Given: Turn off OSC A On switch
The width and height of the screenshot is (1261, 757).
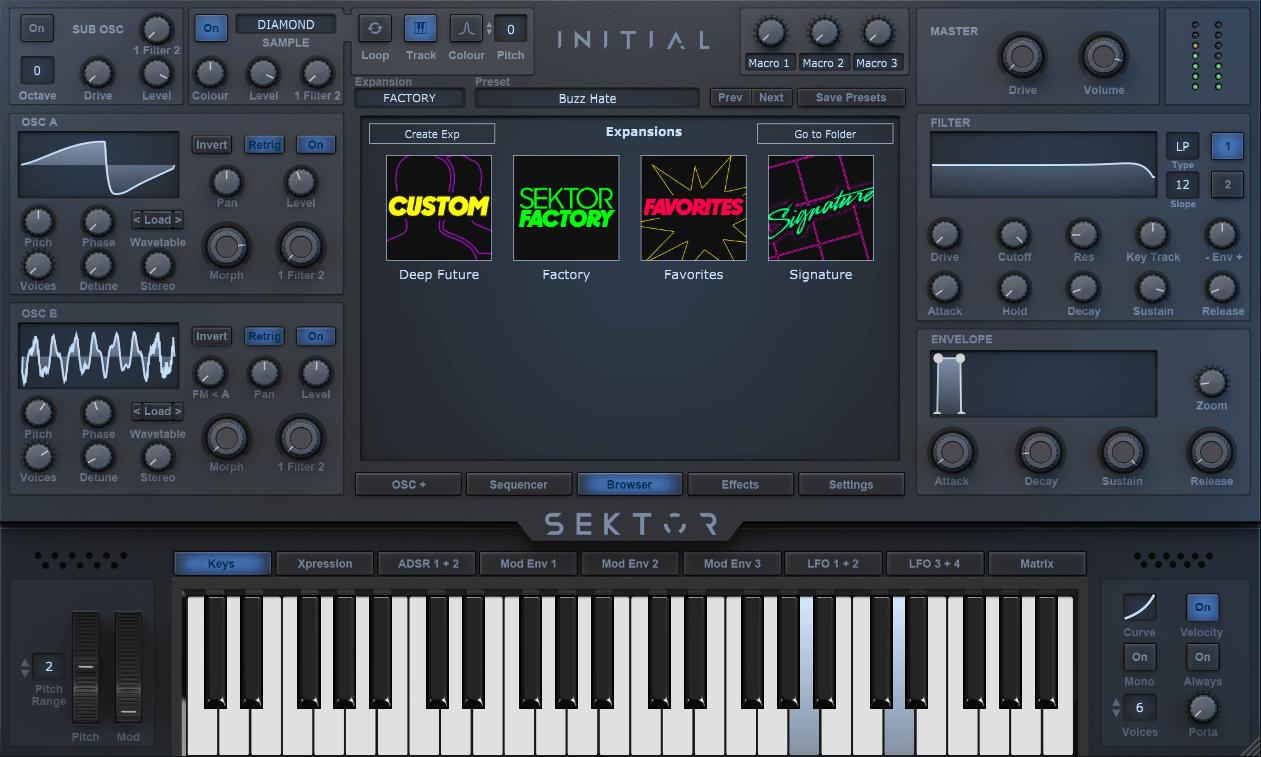Looking at the screenshot, I should [316, 145].
